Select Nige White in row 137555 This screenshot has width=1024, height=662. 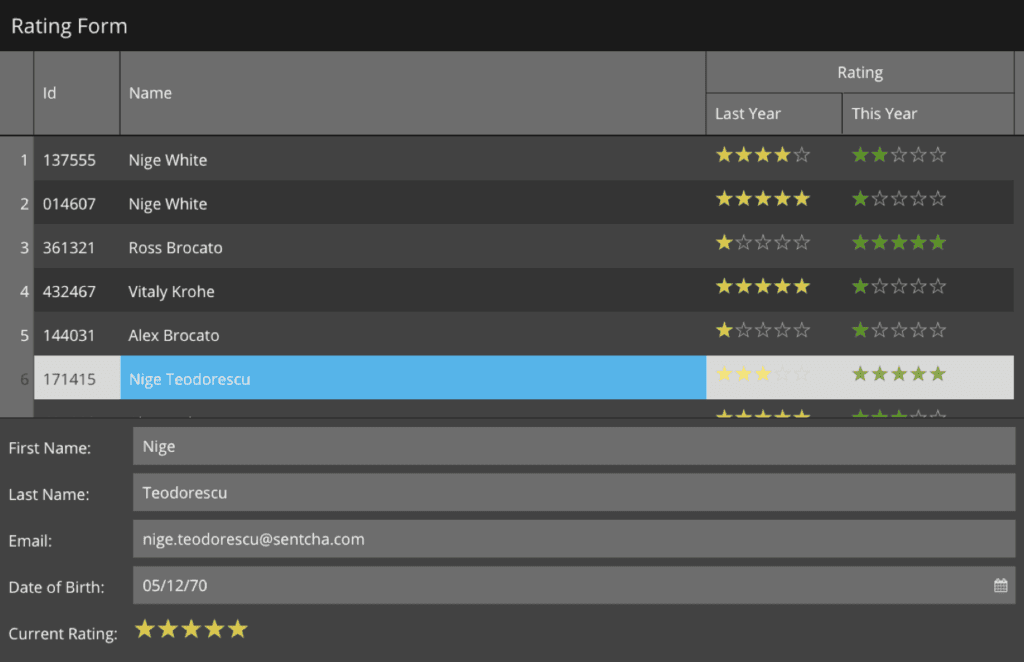click(x=413, y=160)
